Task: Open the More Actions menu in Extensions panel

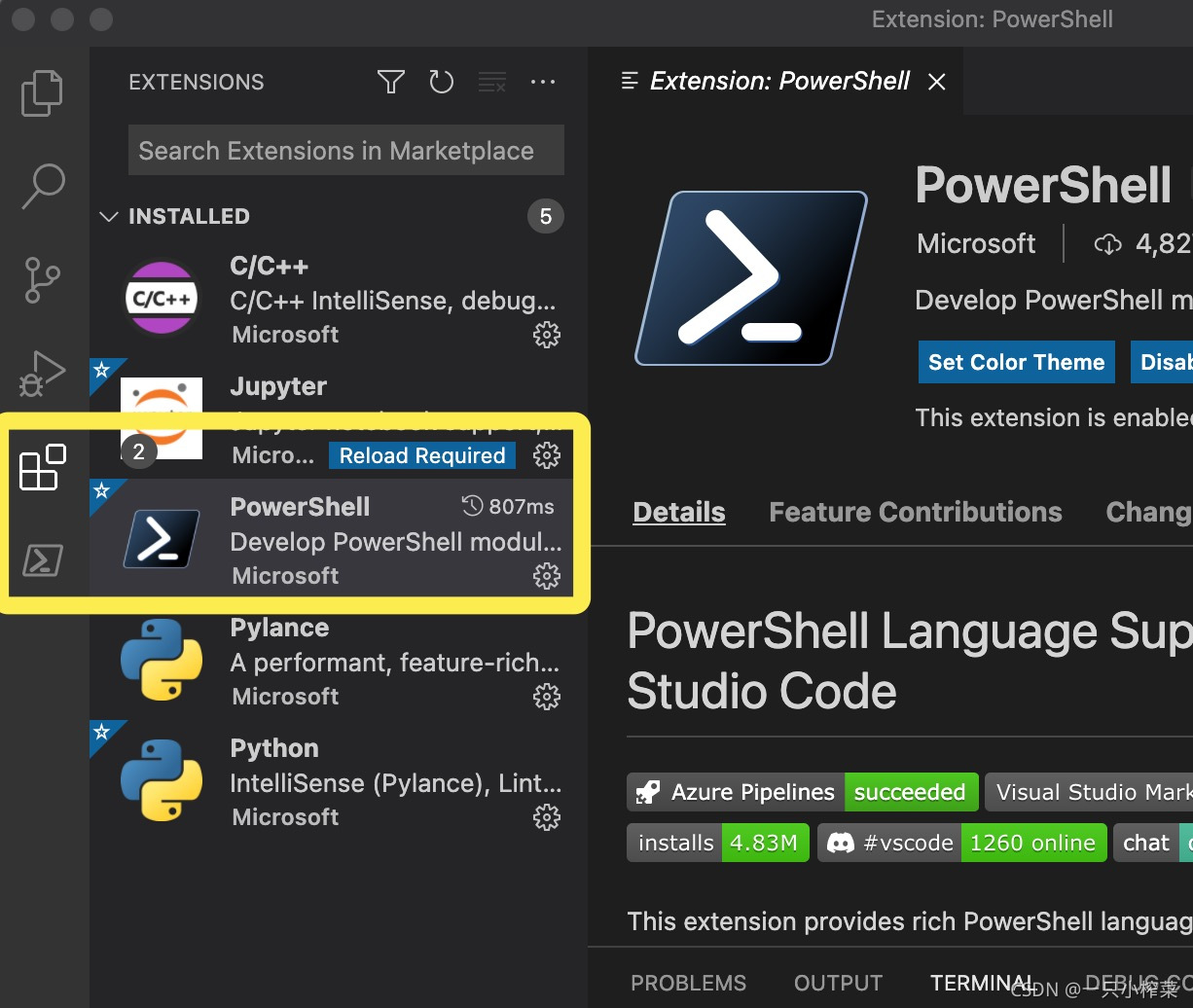Action: click(x=543, y=82)
